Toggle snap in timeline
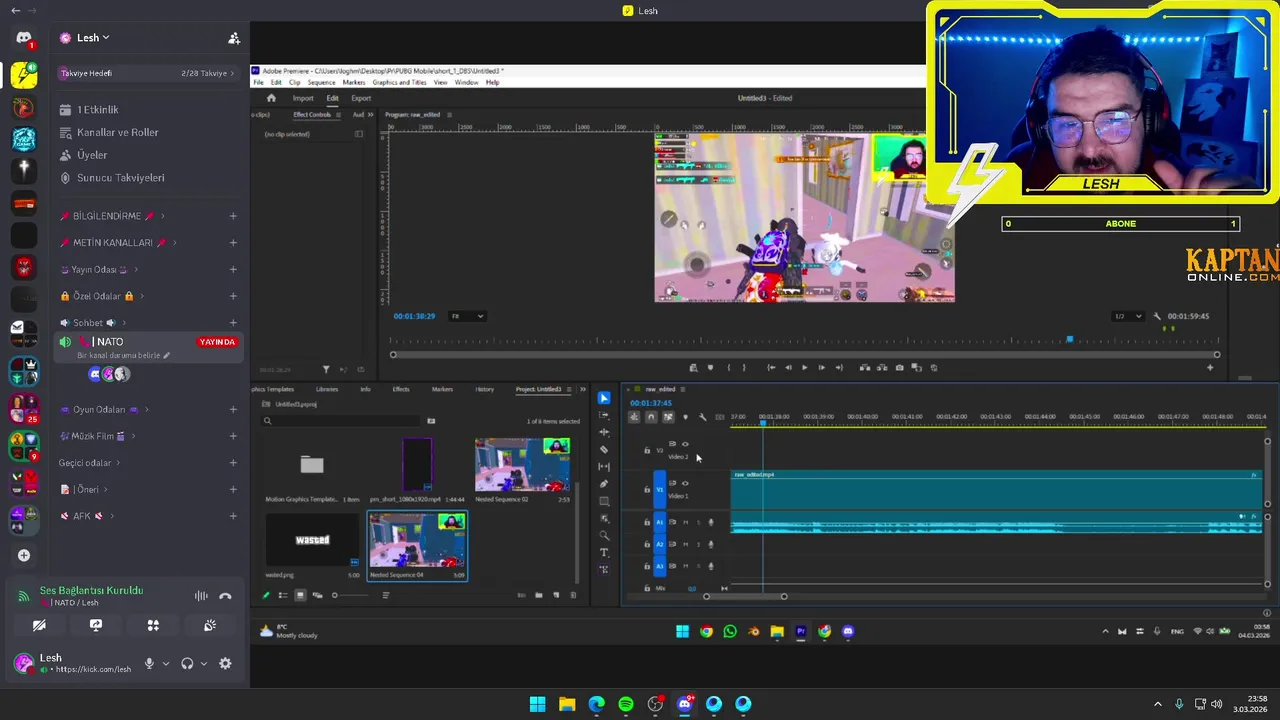The width and height of the screenshot is (1280, 720). coord(651,417)
